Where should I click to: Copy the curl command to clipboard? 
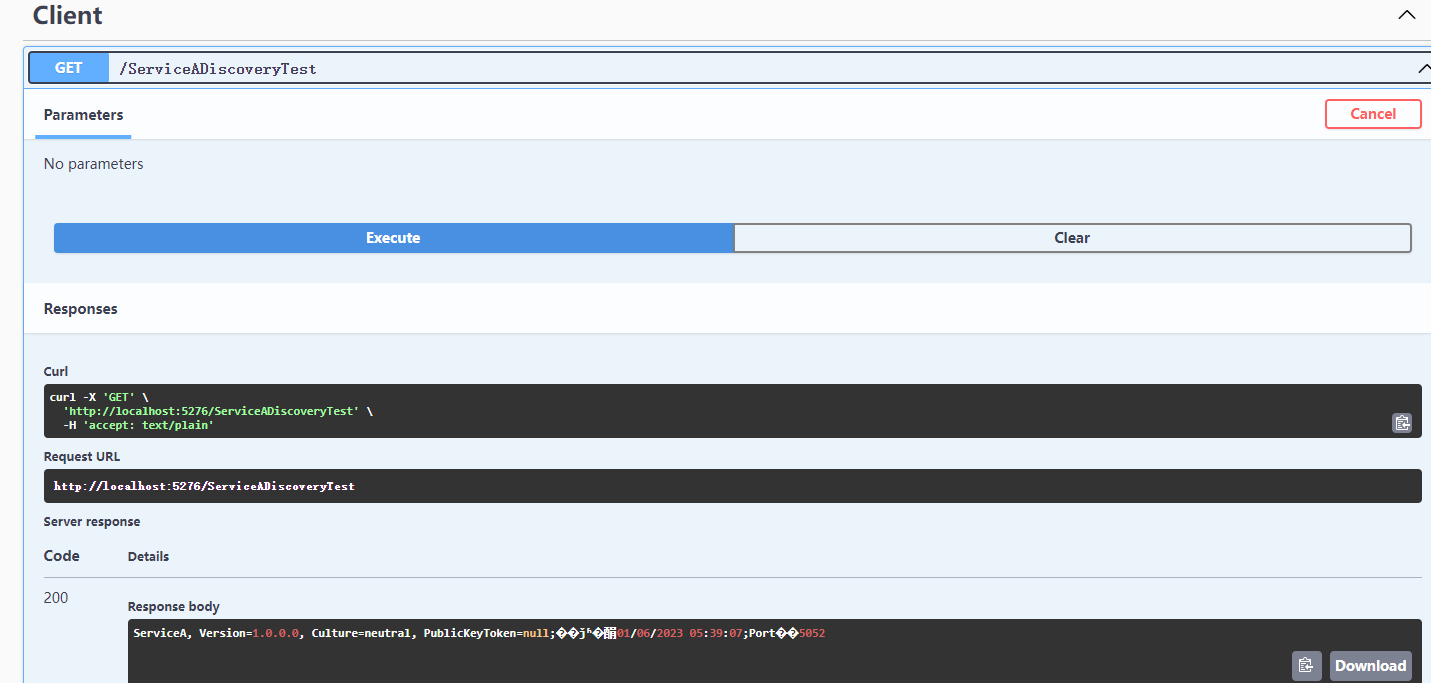[x=1402, y=423]
